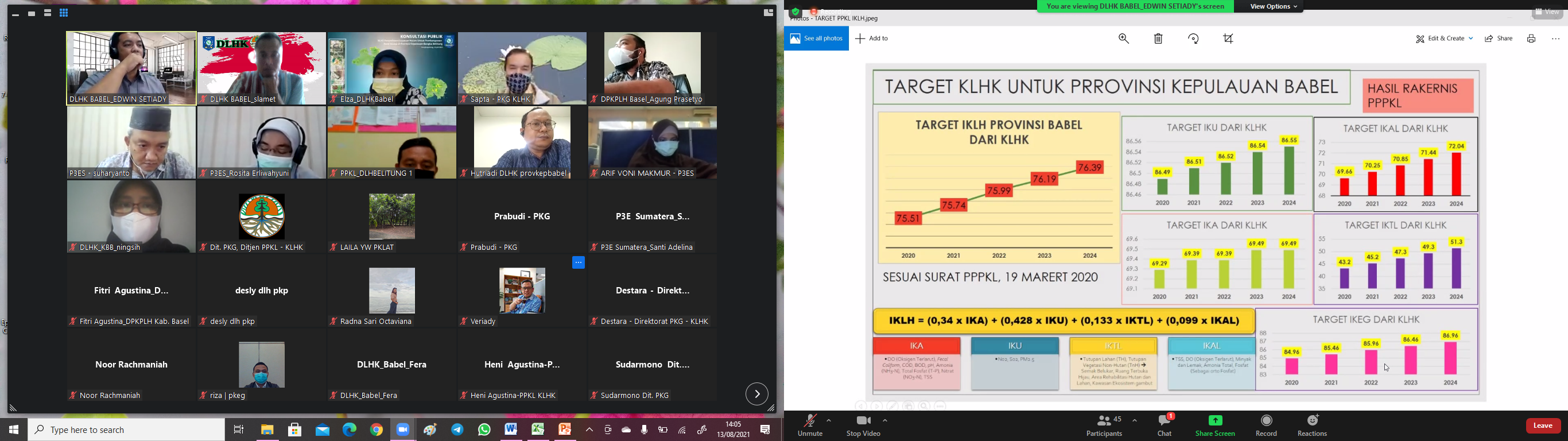Expand the View Options dropdown
1568x441 pixels.
(1274, 7)
